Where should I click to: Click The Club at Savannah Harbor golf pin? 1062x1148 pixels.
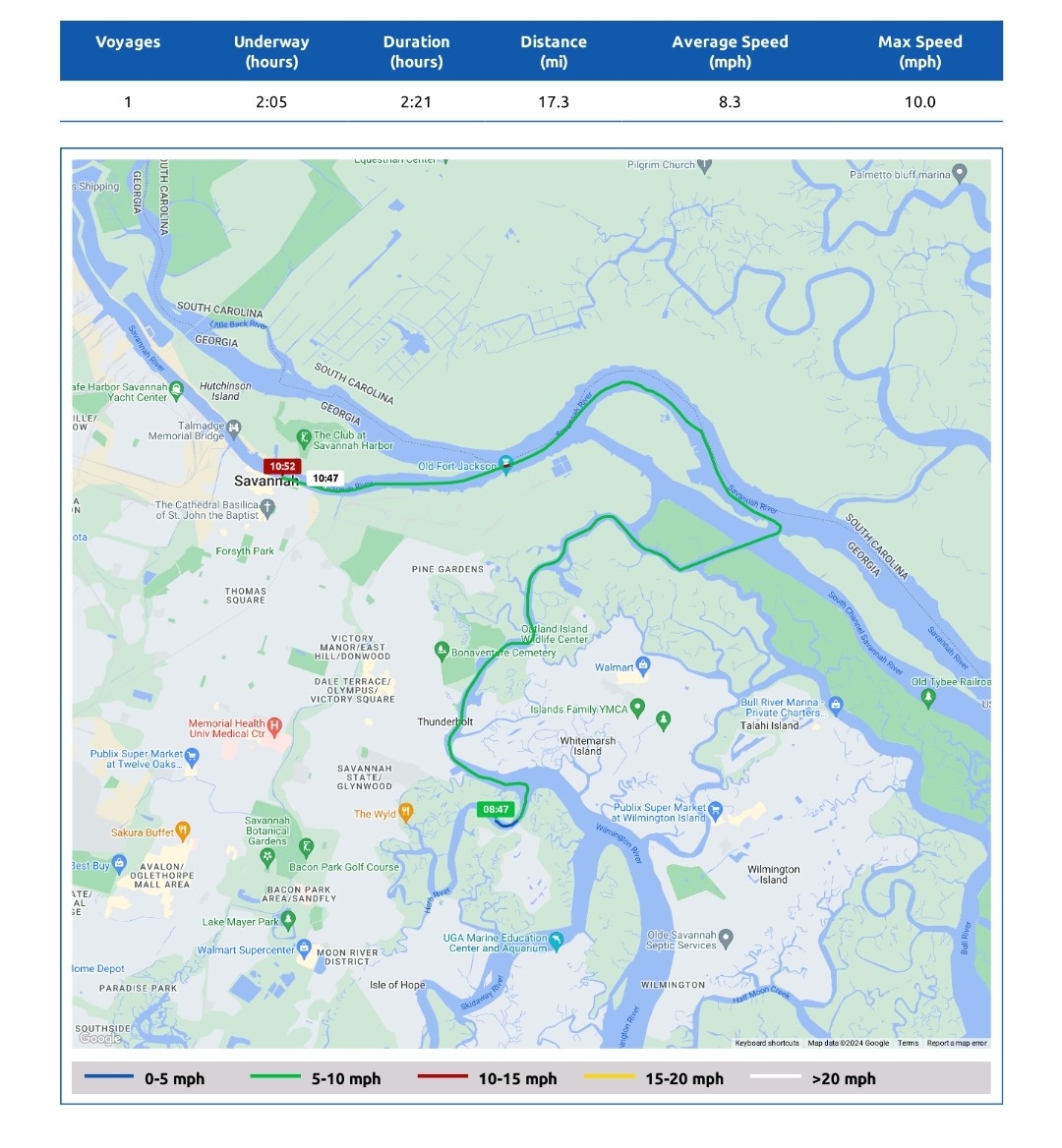[x=304, y=438]
